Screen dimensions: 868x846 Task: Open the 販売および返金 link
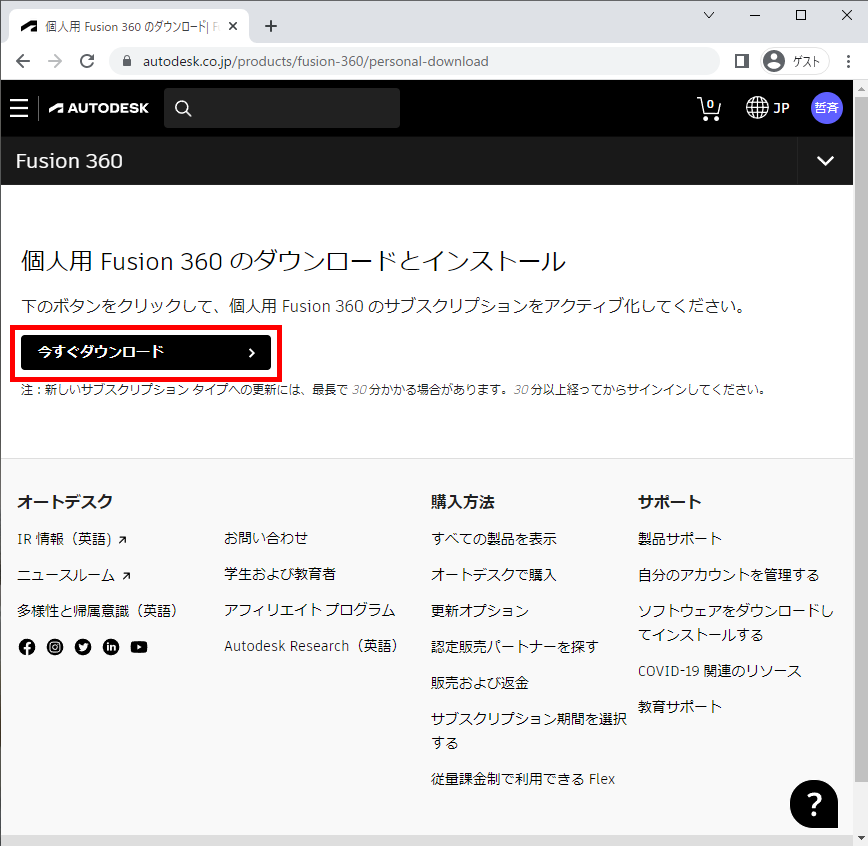coord(480,683)
